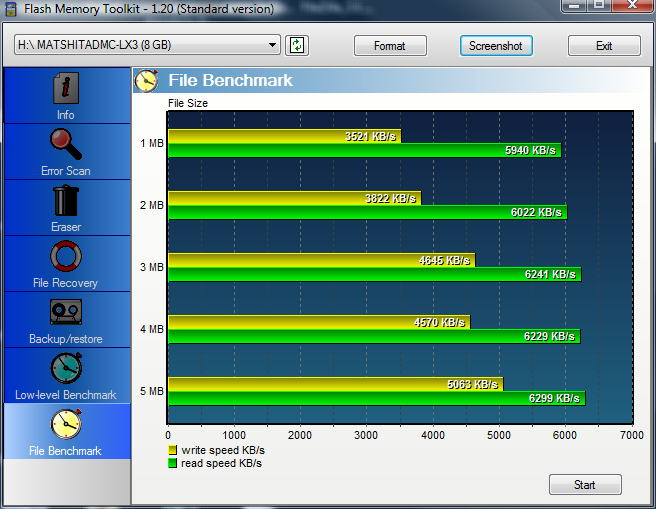Select the File Benchmark clock icon in sidebar
The width and height of the screenshot is (656, 509).
click(66, 424)
